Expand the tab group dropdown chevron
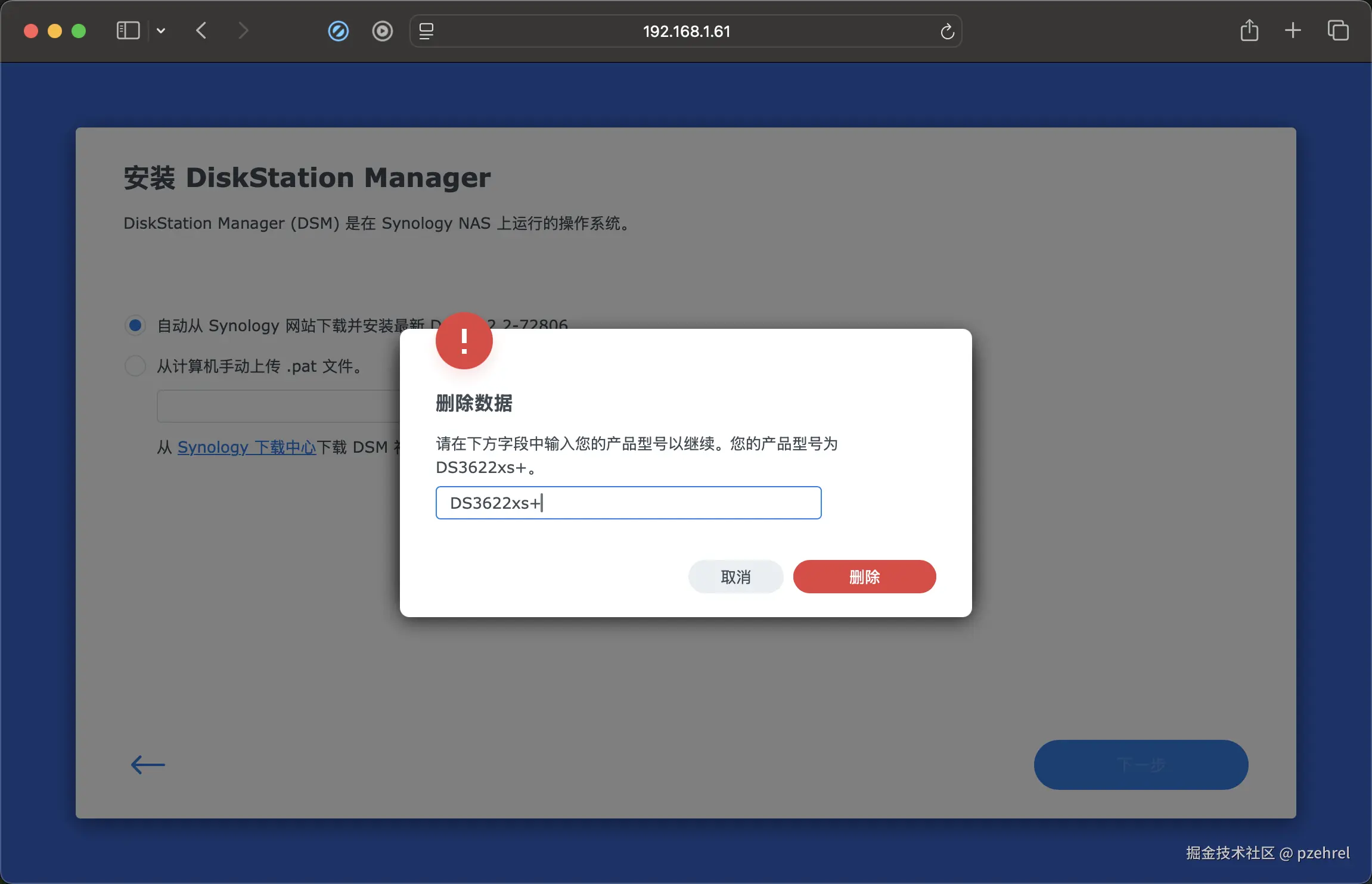 [x=161, y=30]
